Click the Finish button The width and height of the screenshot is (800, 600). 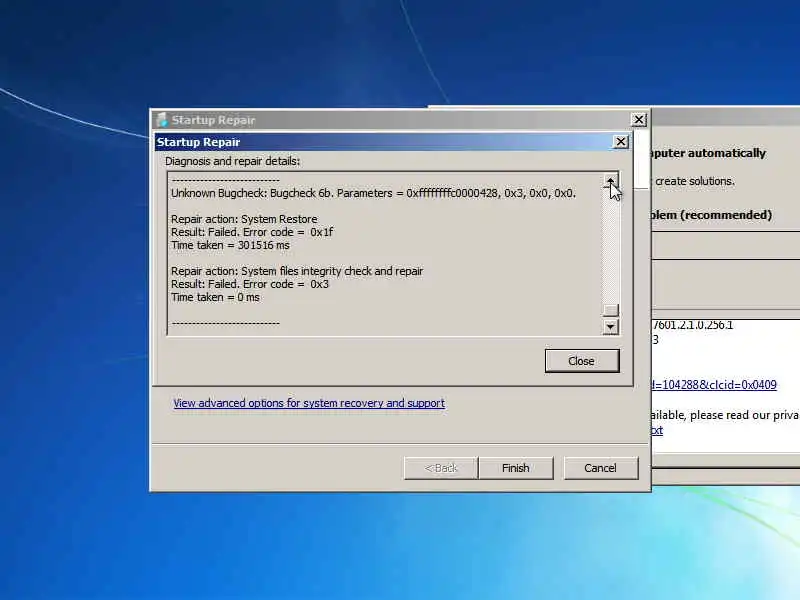tap(516, 468)
